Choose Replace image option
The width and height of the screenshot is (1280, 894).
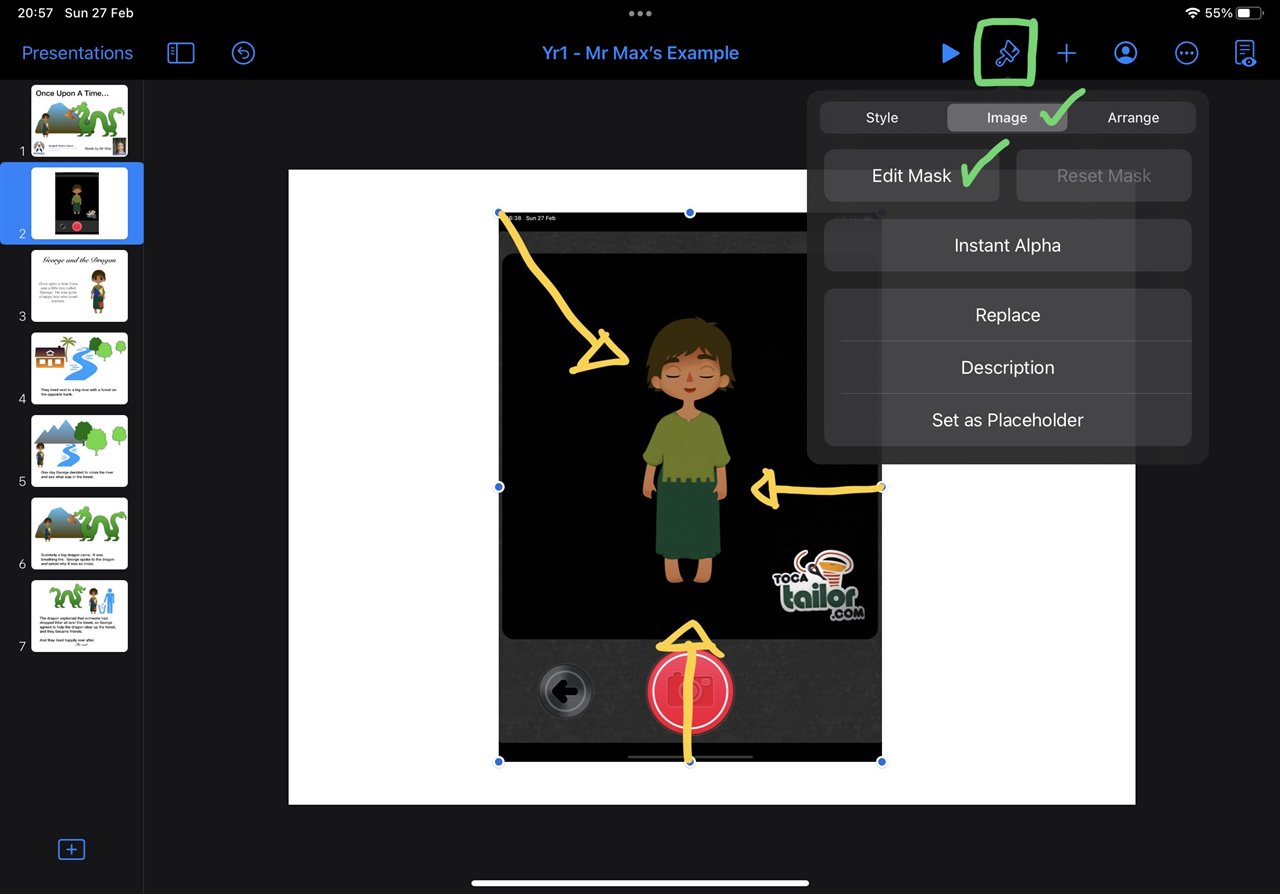click(x=1007, y=315)
